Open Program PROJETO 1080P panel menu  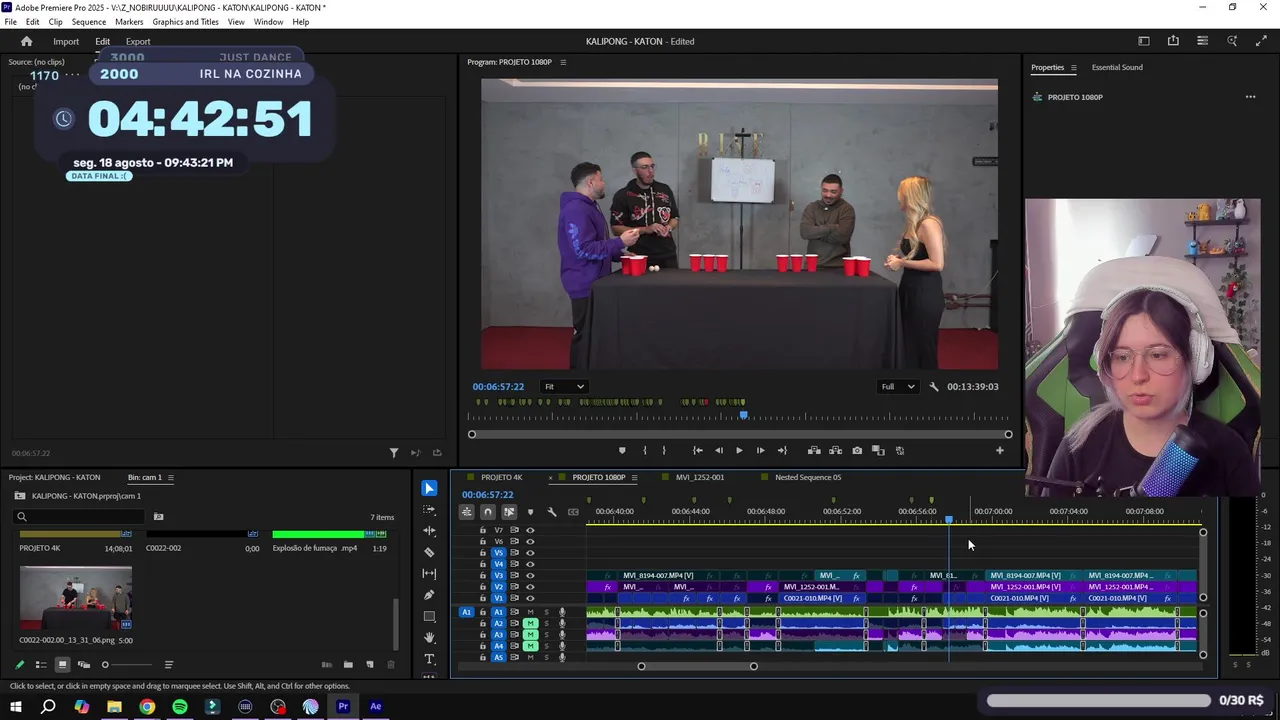(x=563, y=62)
